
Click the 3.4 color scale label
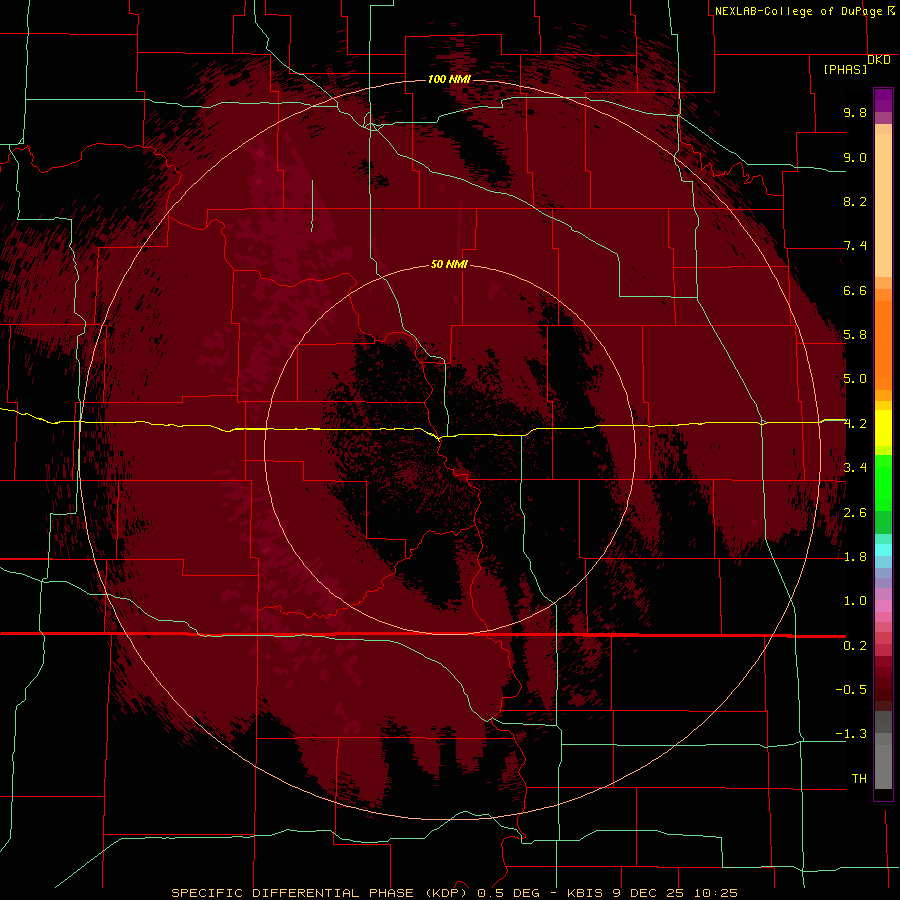coord(855,468)
